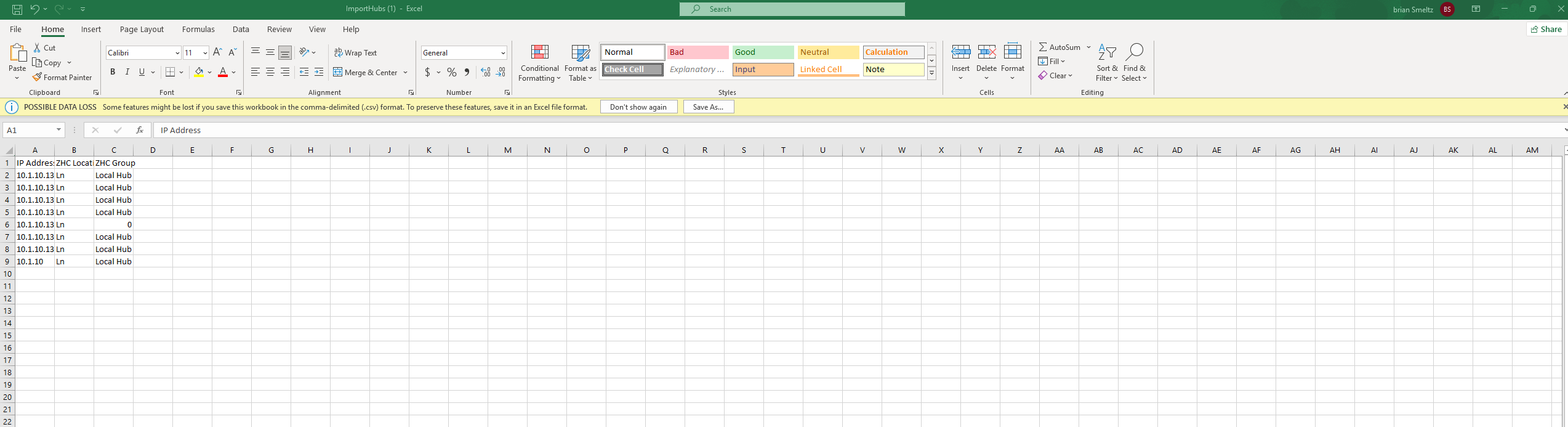Switch to the Formulas ribbon tab
The width and height of the screenshot is (1568, 427).
pyautogui.click(x=198, y=30)
